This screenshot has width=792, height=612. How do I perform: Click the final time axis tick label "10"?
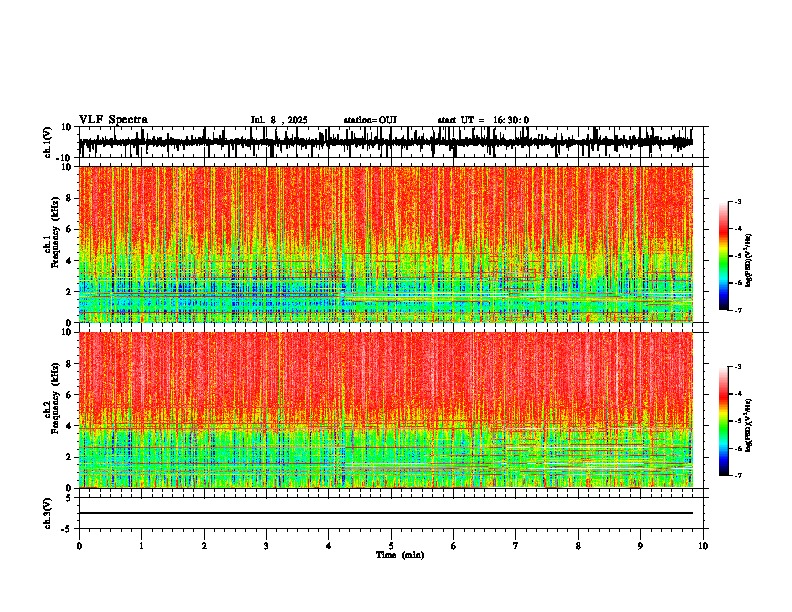point(703,546)
